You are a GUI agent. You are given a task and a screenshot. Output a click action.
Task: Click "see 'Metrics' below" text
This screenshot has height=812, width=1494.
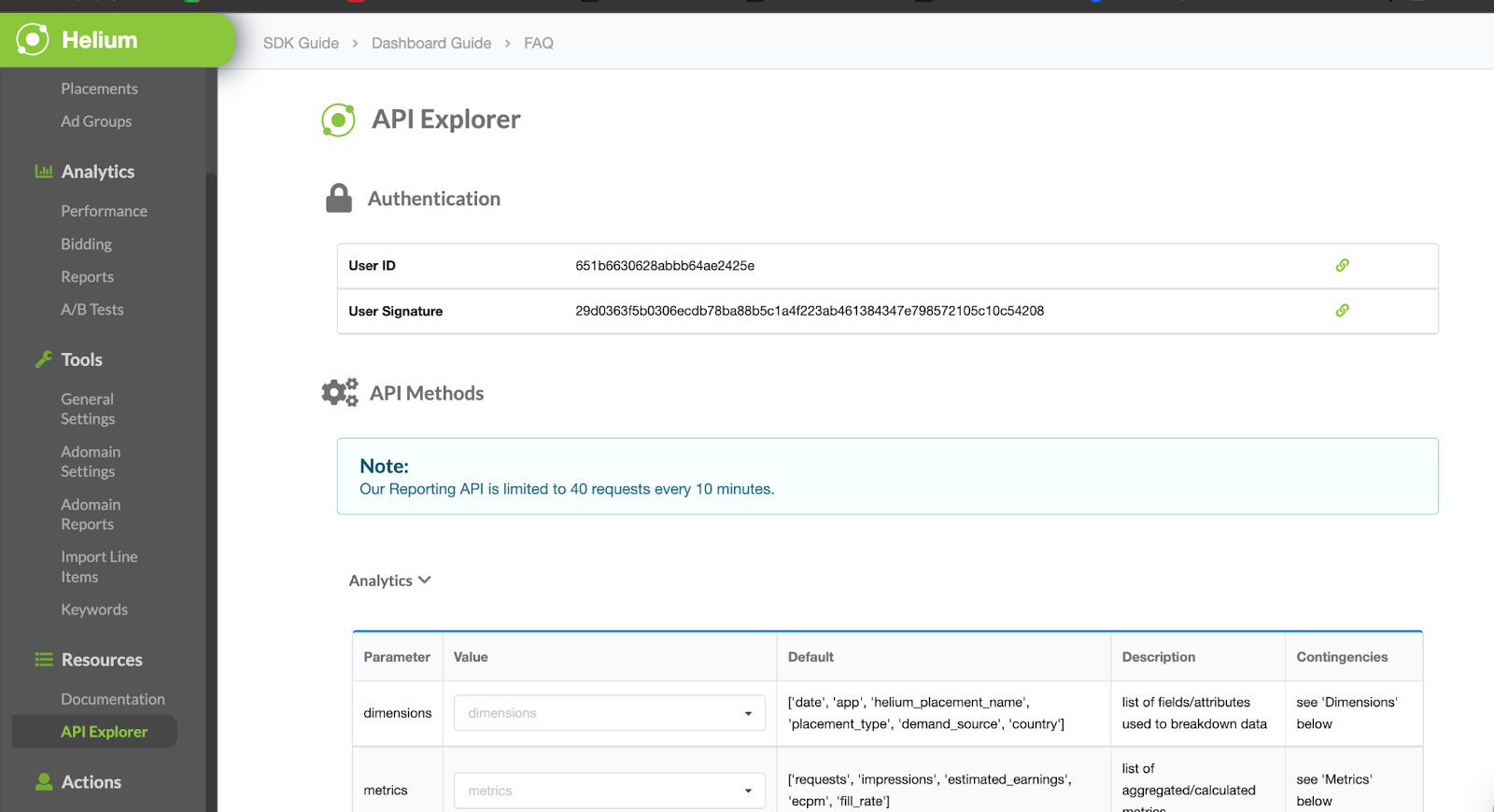coord(1334,791)
